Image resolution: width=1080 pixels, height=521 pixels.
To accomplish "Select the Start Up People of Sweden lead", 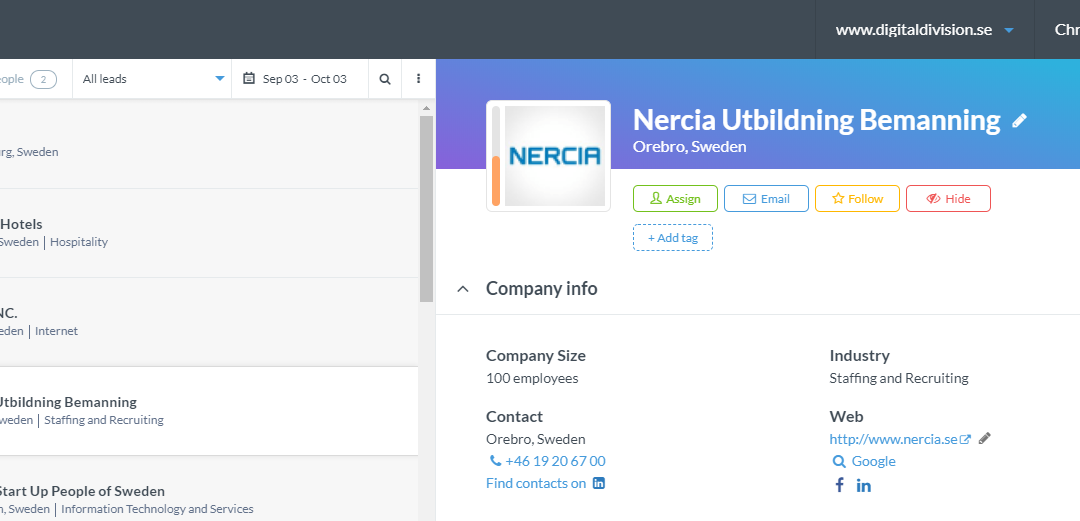I will click(x=209, y=489).
